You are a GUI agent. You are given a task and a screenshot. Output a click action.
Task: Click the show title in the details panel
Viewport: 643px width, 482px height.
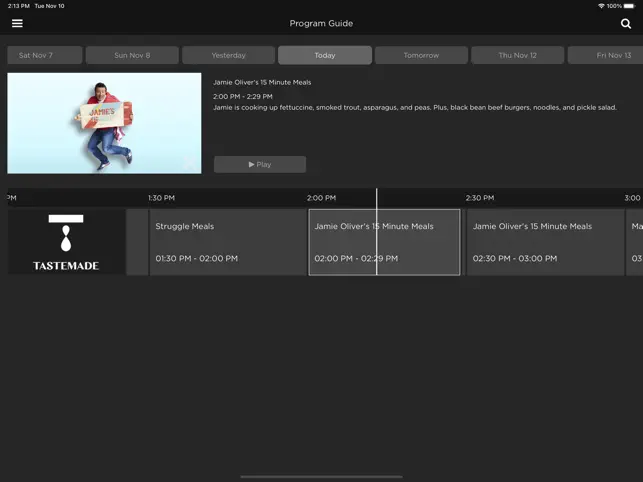[262, 82]
